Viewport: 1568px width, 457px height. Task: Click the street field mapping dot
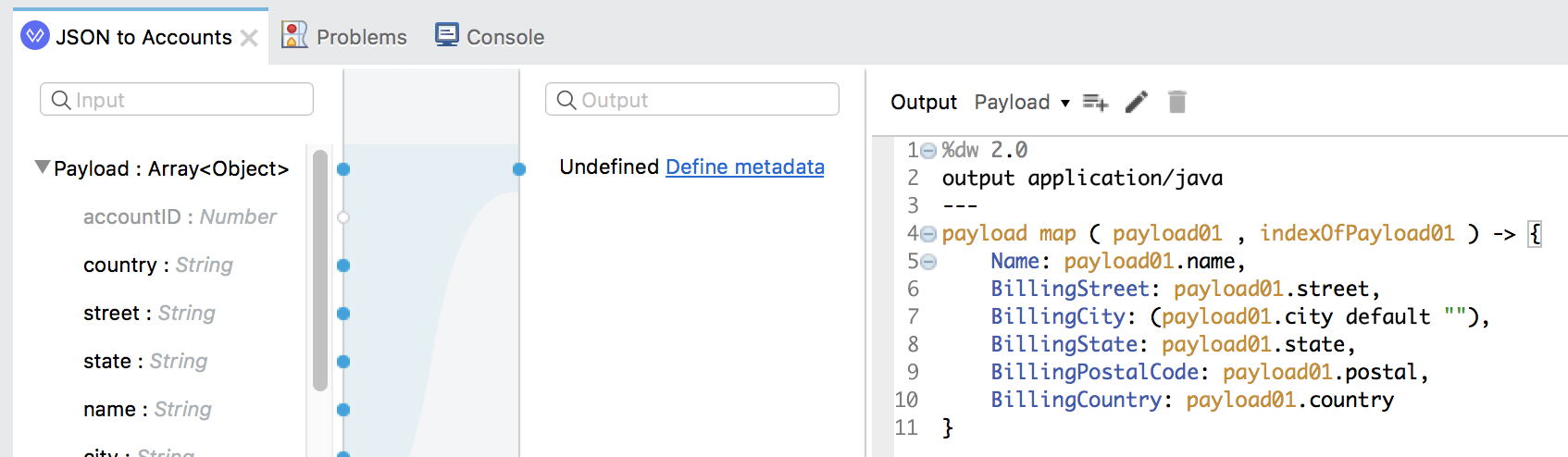point(343,314)
